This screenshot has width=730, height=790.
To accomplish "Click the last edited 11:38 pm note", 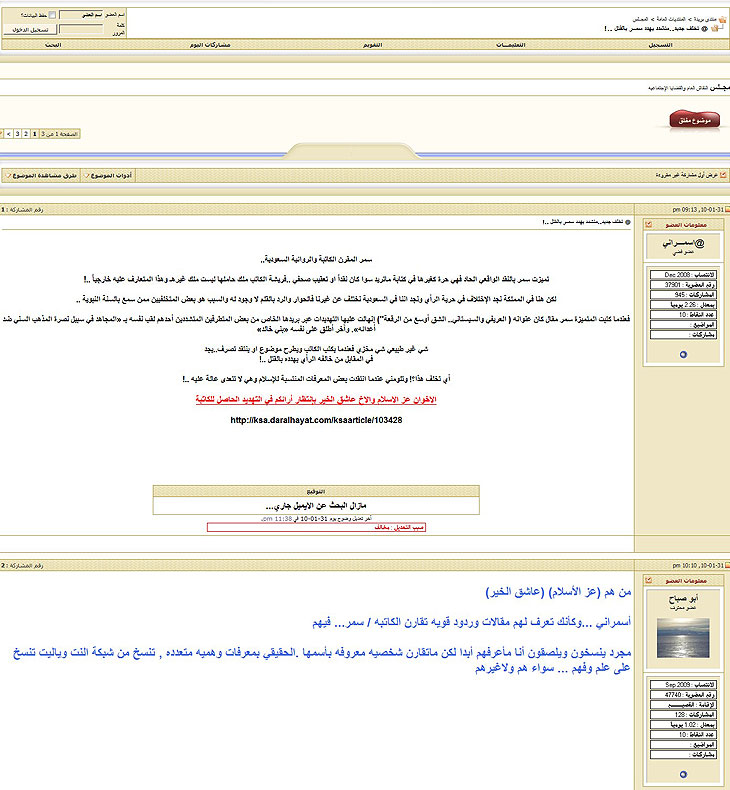I will (x=316, y=518).
